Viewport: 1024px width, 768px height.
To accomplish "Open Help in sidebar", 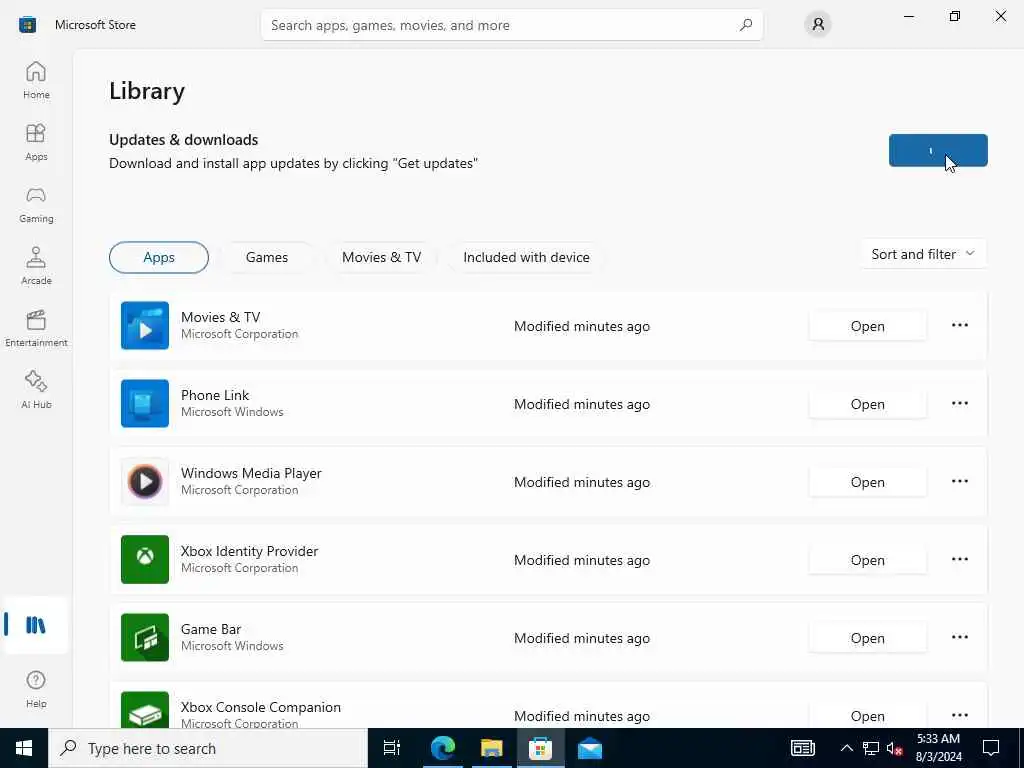I will click(x=36, y=690).
